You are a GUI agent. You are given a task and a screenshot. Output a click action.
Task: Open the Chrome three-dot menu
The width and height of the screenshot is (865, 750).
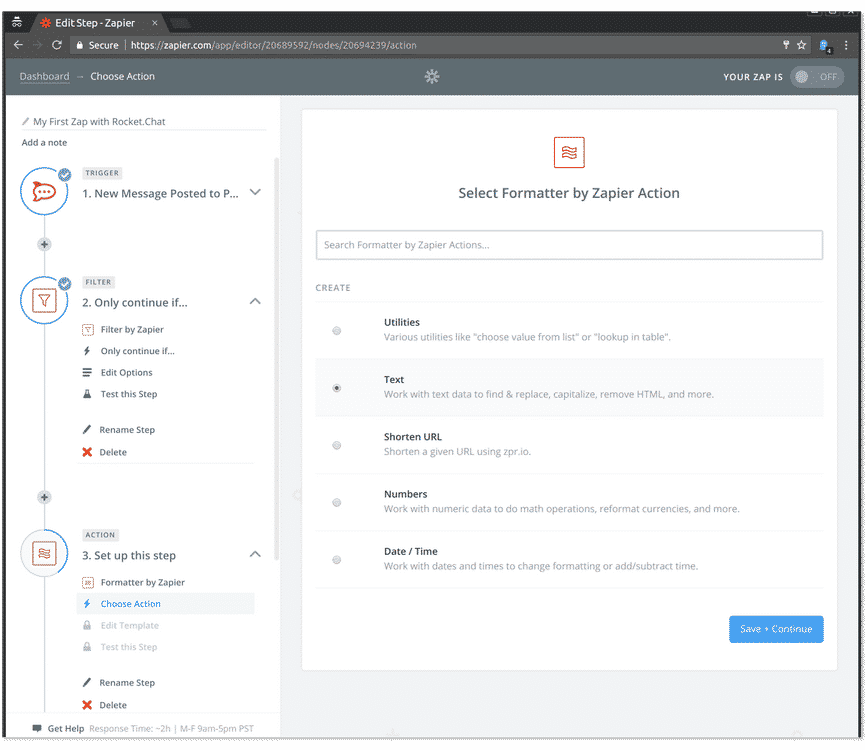tap(846, 45)
